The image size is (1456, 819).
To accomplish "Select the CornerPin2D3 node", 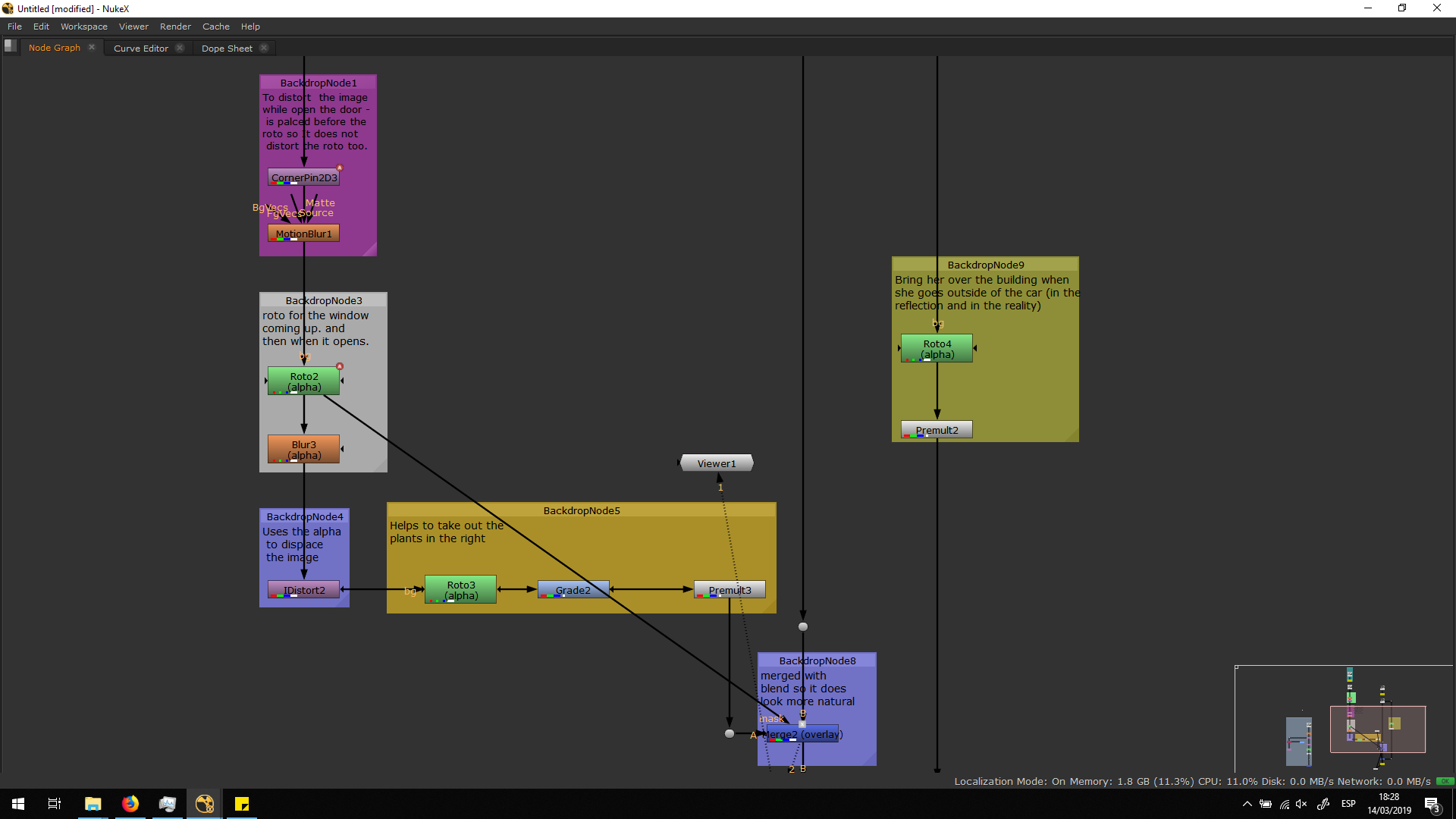I will 303,177.
